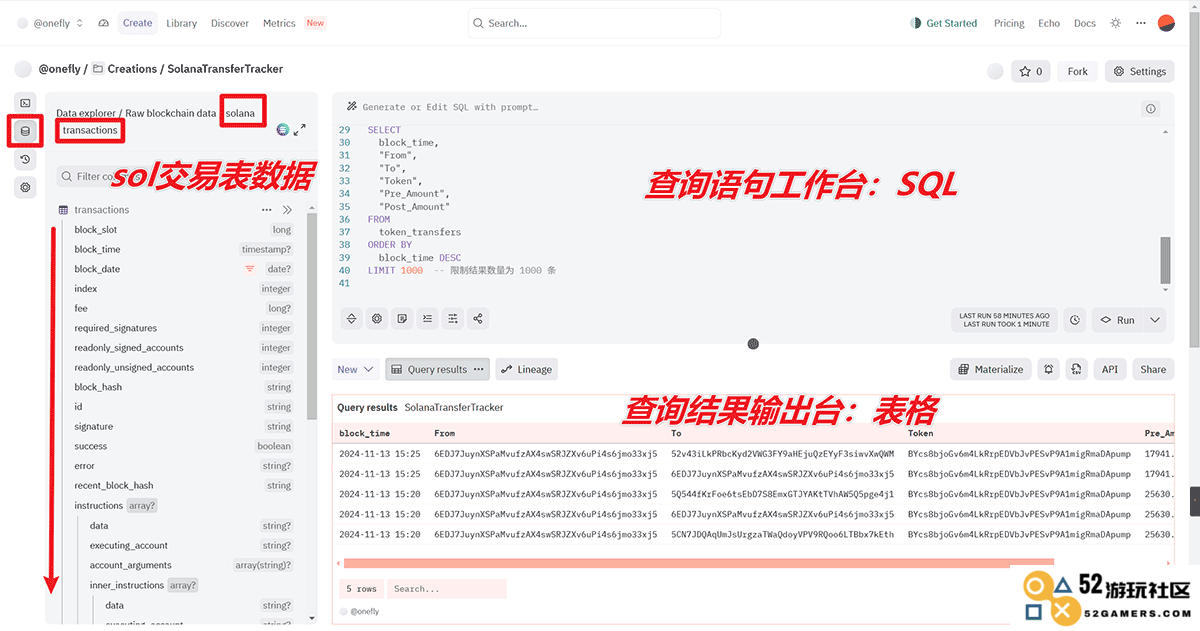
Task: Collapse the instructions array field
Action: tap(142, 506)
